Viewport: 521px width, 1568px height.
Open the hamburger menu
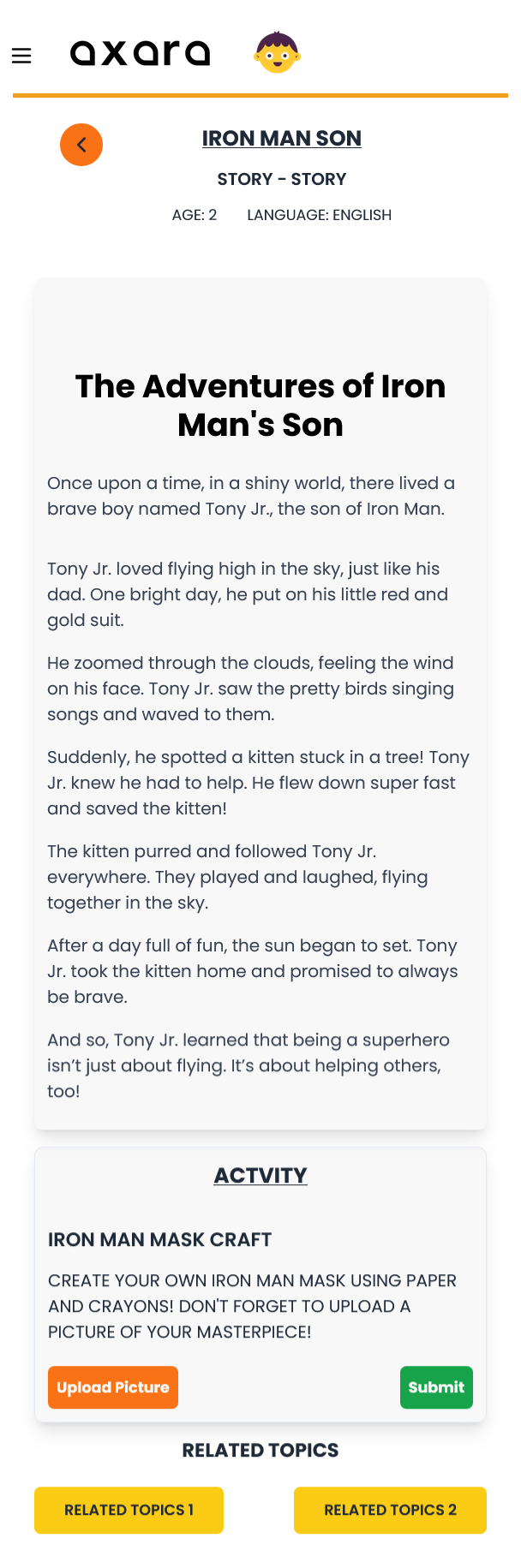tap(21, 56)
